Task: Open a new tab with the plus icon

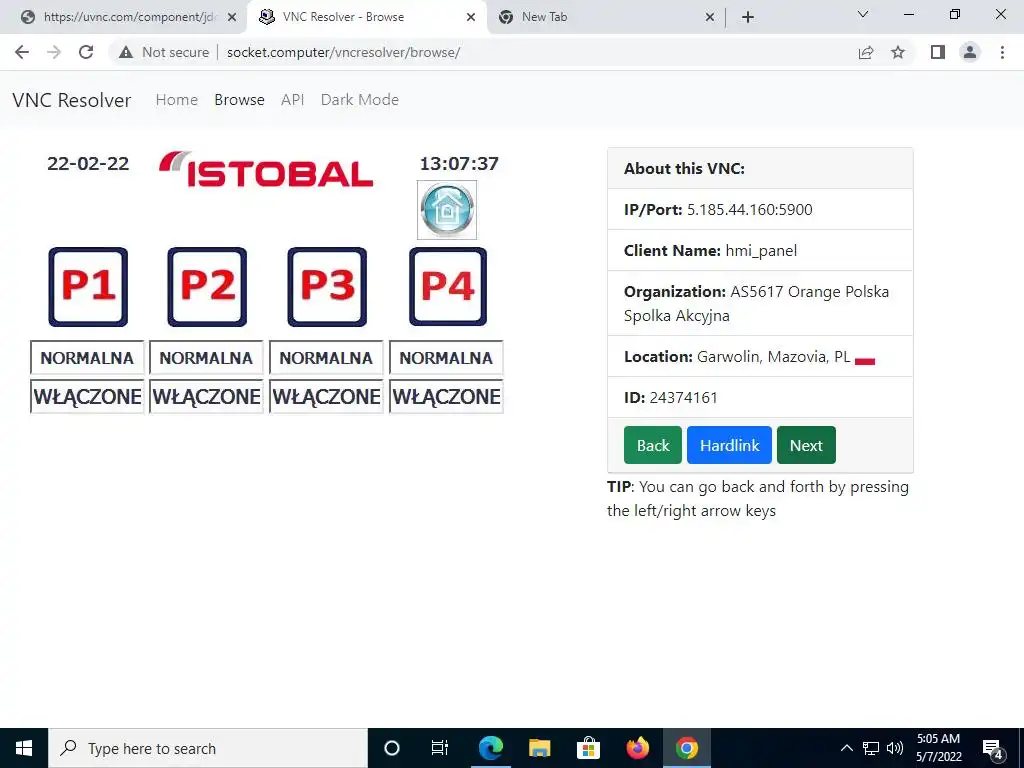Action: coord(748,17)
